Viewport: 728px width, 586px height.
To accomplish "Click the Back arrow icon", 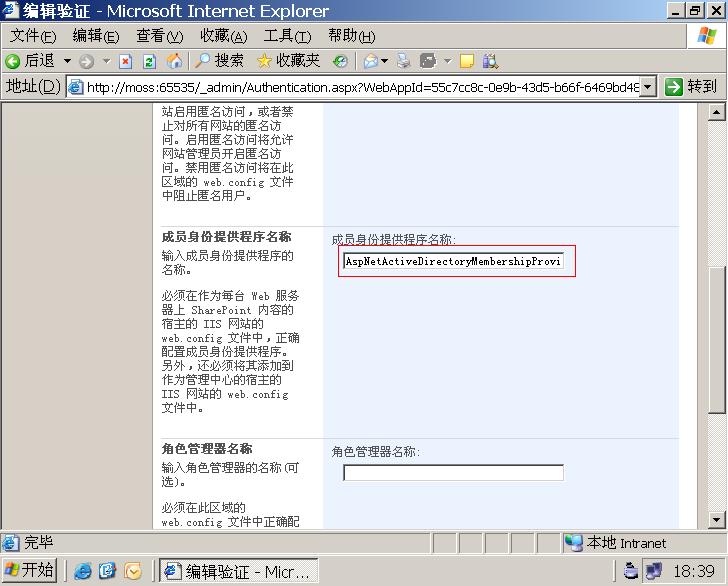I will [x=13, y=61].
